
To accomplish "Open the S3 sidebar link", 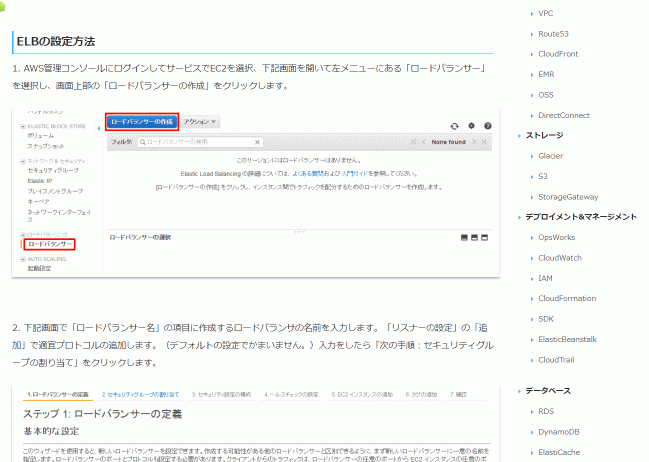I will point(543,176).
